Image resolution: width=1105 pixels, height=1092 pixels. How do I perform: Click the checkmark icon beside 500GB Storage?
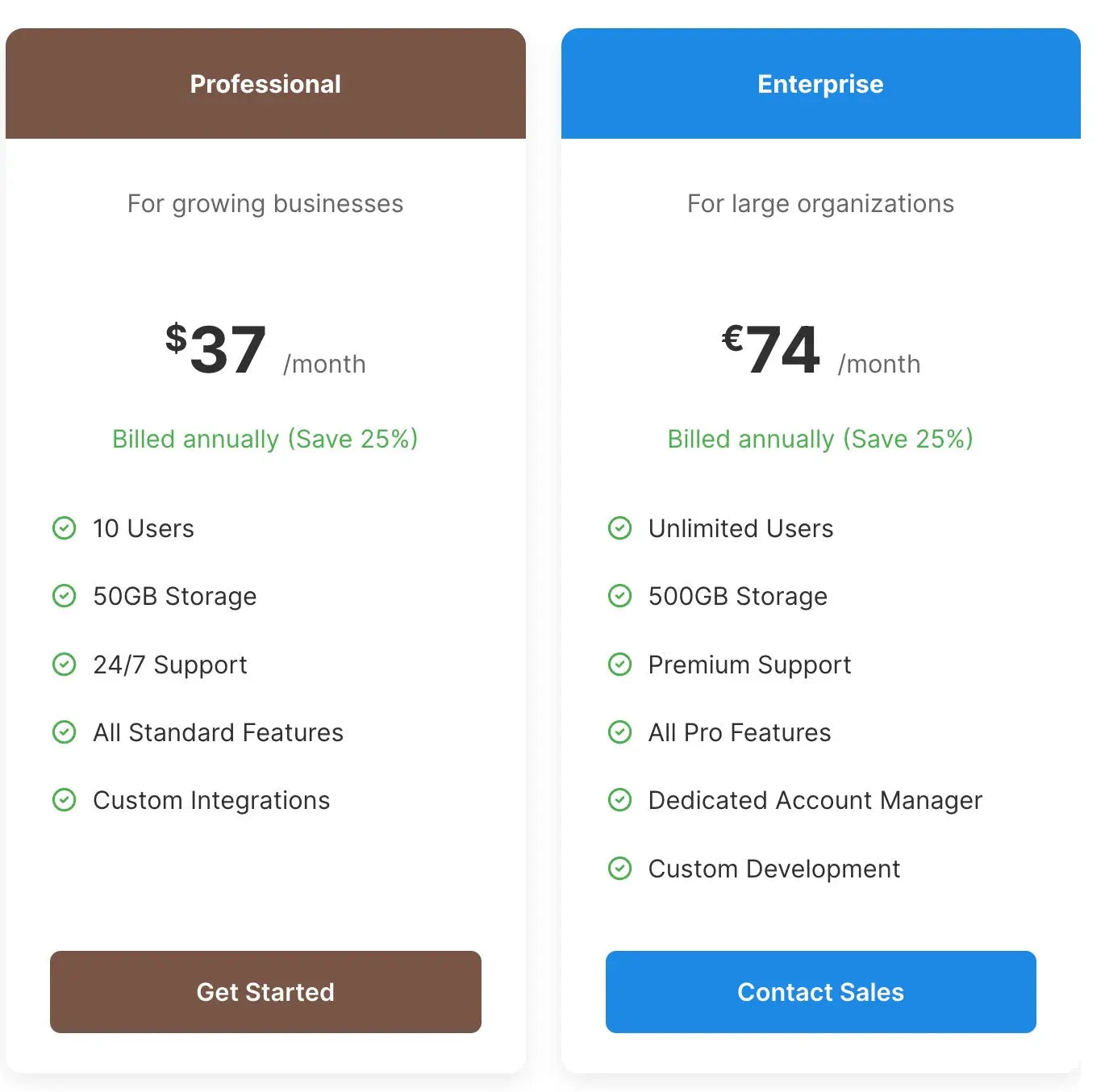coord(619,596)
